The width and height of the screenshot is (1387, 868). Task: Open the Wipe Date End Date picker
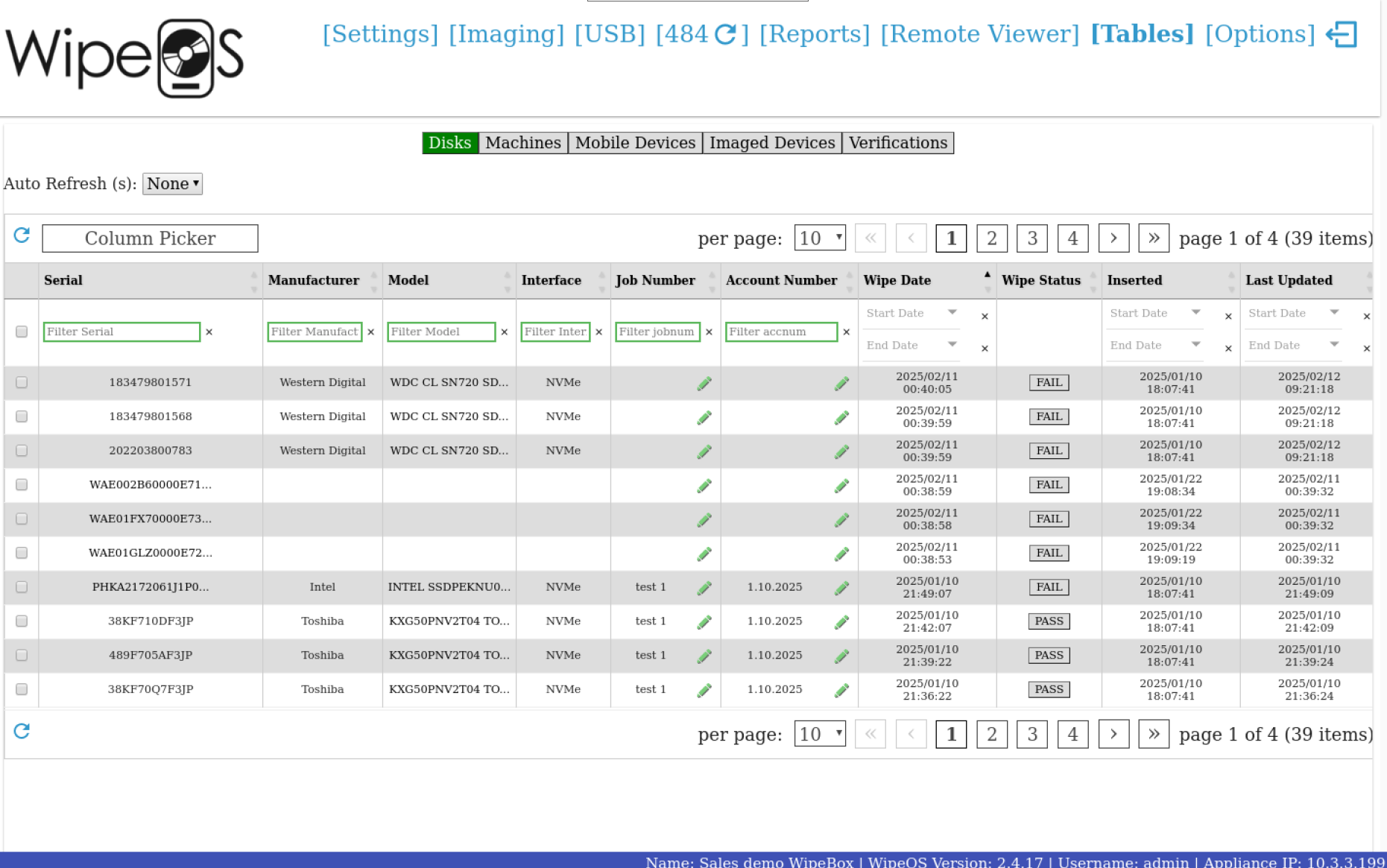point(911,346)
